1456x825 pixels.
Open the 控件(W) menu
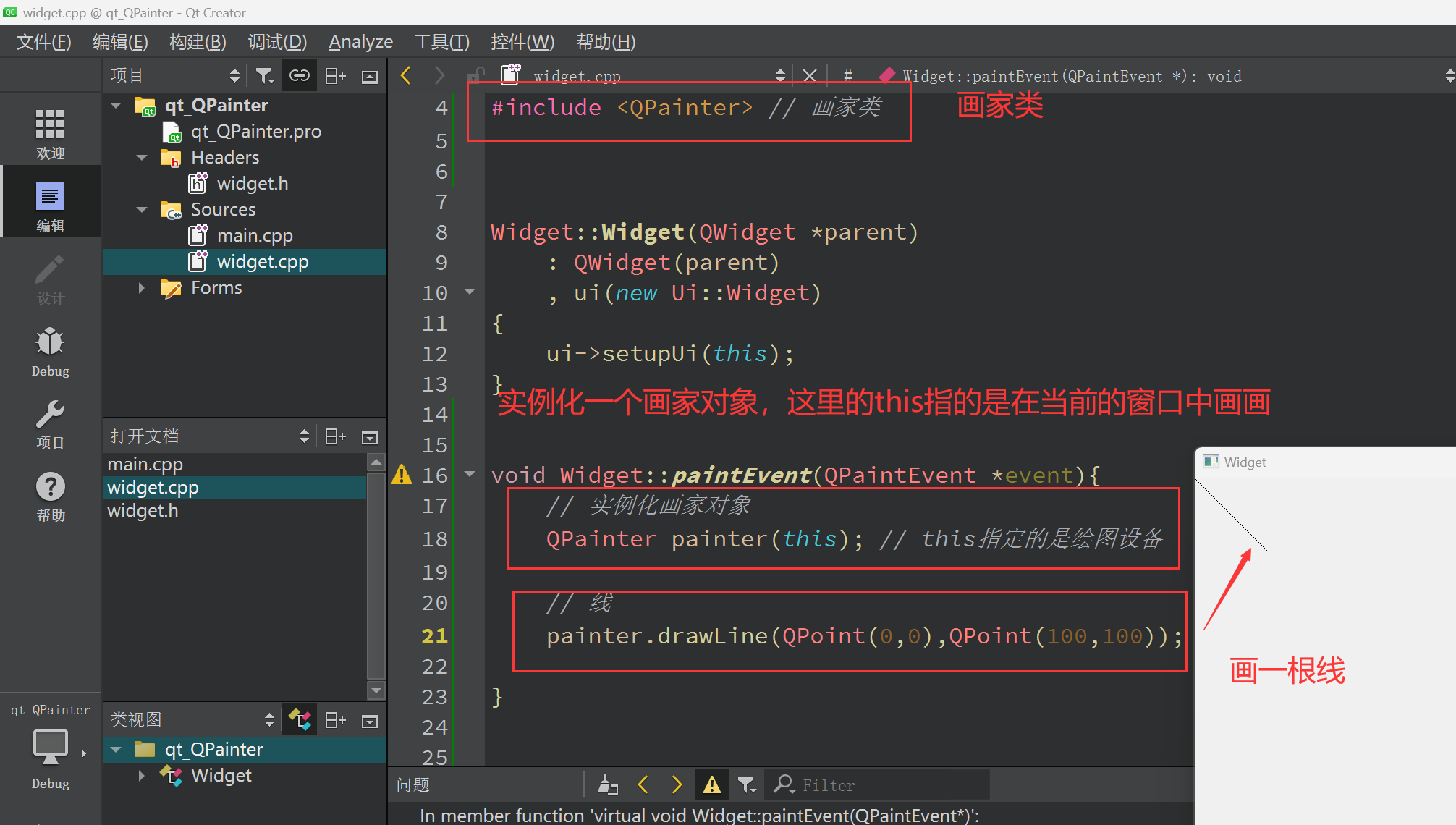522,42
